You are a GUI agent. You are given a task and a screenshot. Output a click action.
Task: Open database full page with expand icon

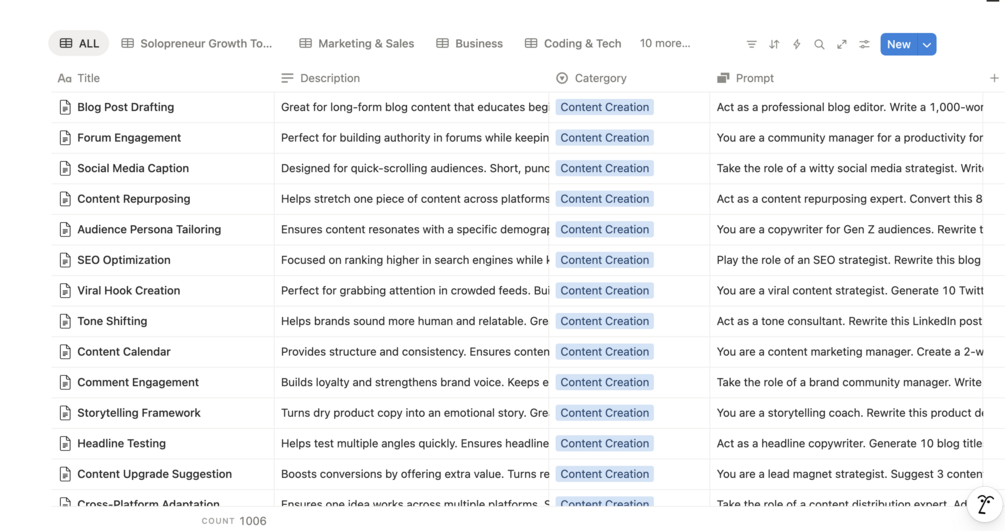(x=842, y=44)
